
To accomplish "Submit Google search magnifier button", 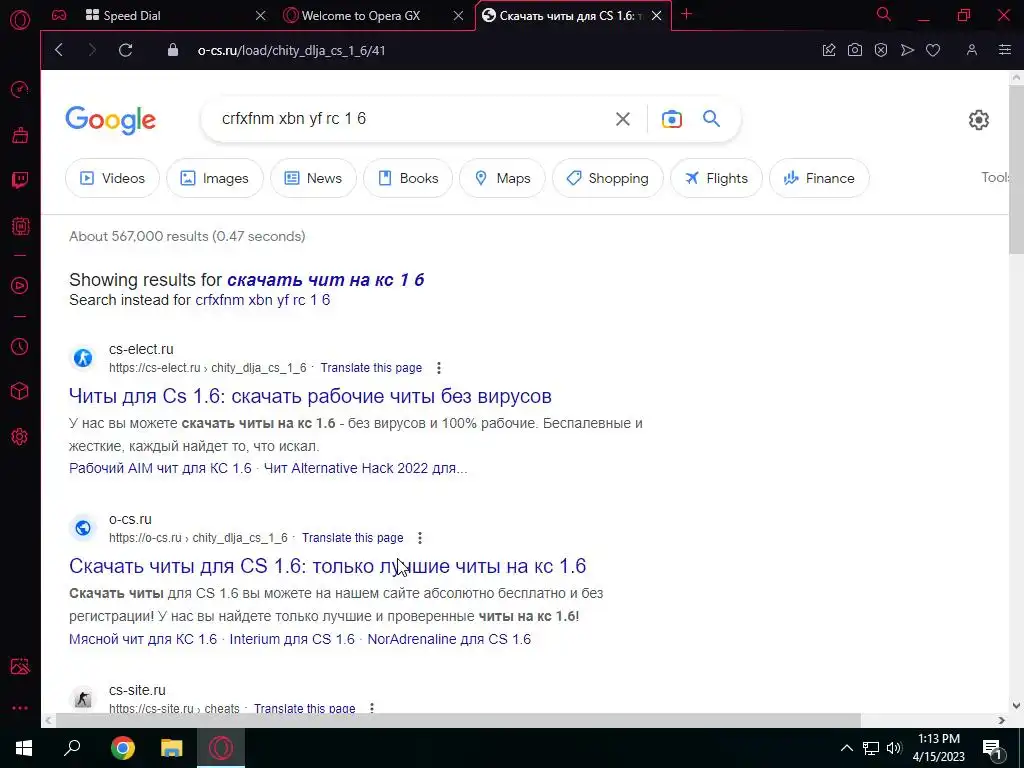I will pos(711,119).
